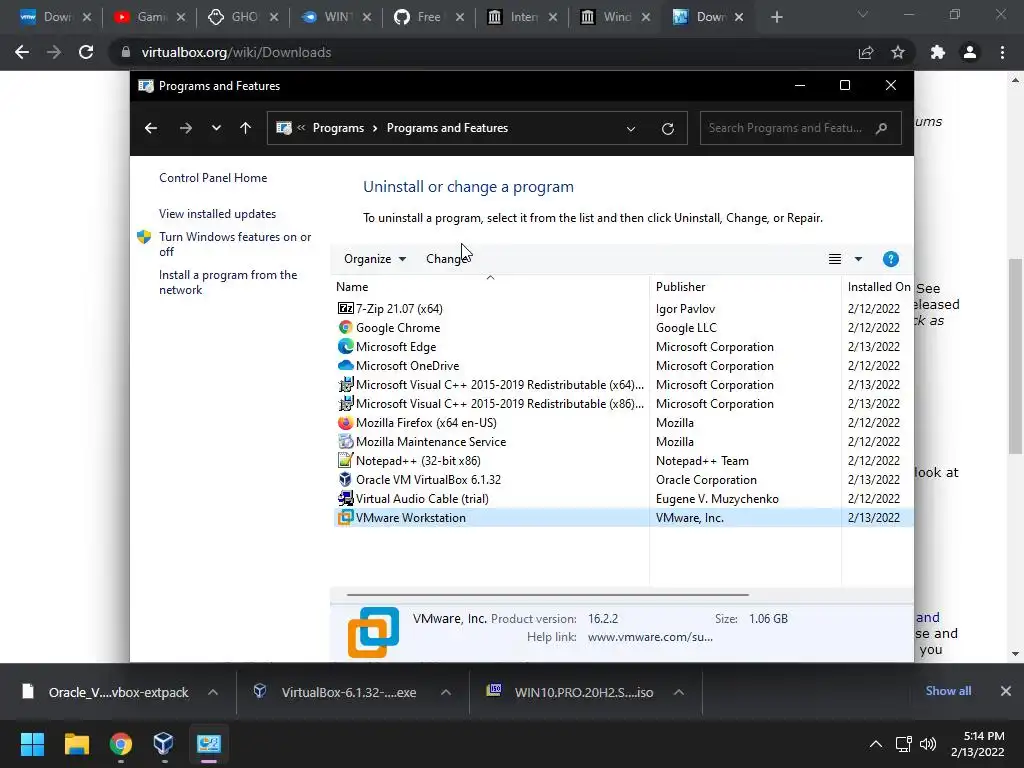The height and width of the screenshot is (768, 1024).
Task: Click the browser page's vertical scrollbar
Action: tap(1015, 356)
